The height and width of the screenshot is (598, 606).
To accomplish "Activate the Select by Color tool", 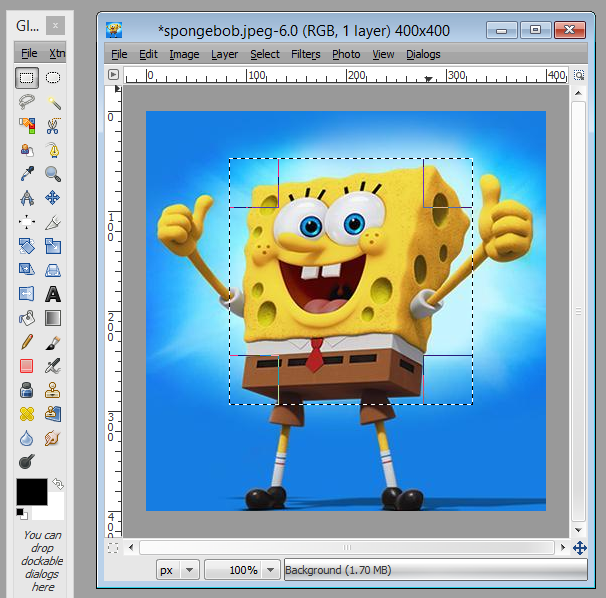I will tap(27, 126).
